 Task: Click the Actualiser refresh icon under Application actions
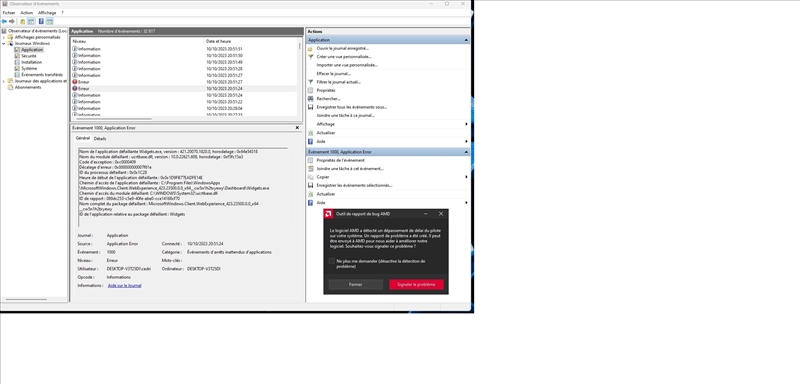pyautogui.click(x=311, y=133)
